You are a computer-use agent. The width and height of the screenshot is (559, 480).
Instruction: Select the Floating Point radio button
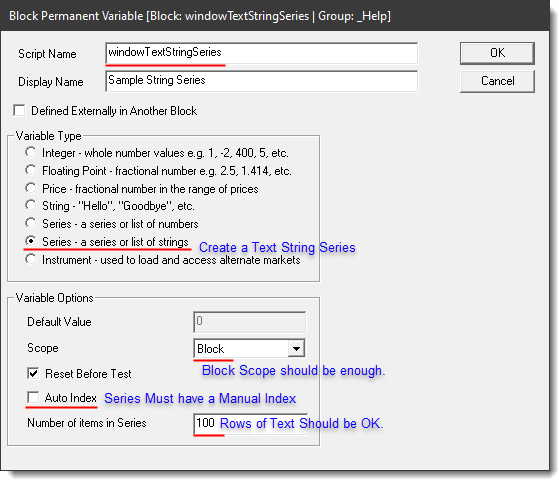[31, 170]
